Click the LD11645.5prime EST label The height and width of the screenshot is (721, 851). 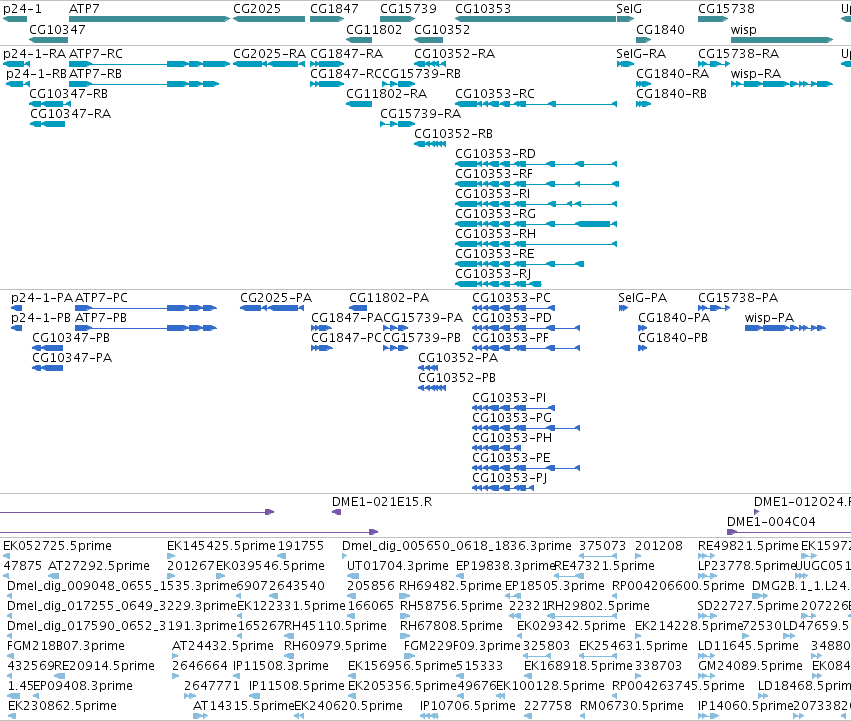748,646
